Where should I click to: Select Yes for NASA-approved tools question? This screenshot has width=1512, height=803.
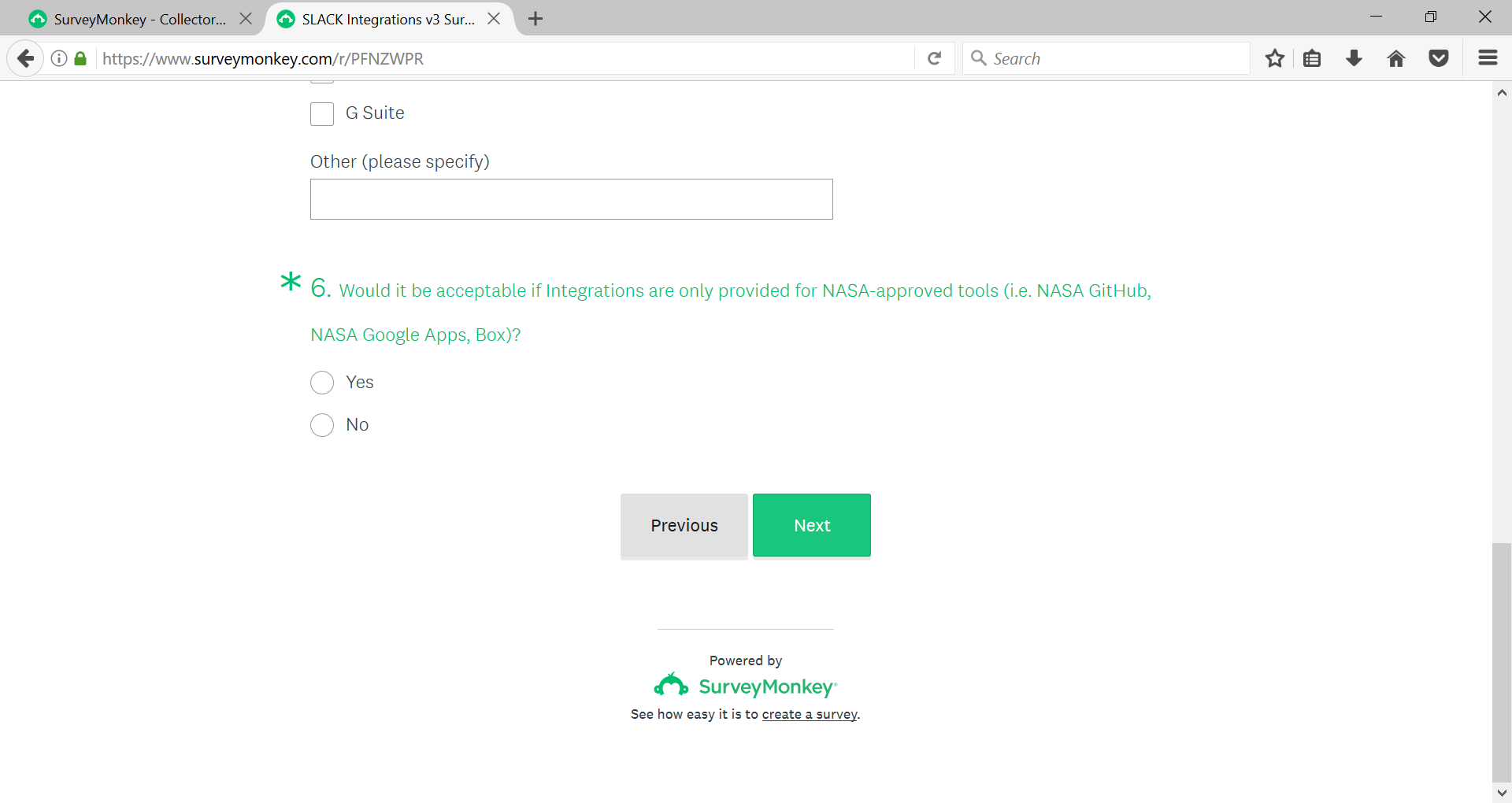coord(322,383)
